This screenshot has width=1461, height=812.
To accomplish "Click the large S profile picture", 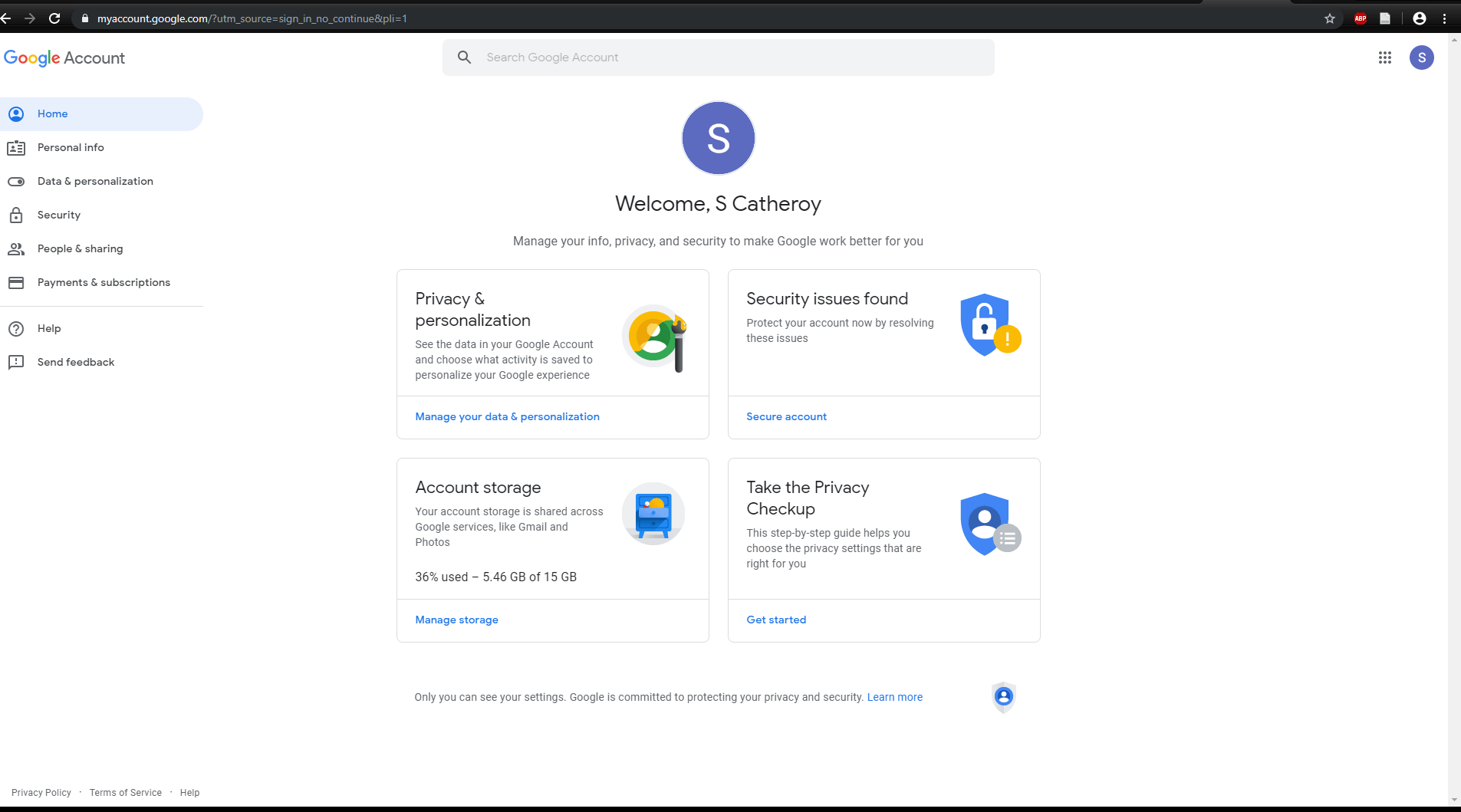I will (x=719, y=138).
